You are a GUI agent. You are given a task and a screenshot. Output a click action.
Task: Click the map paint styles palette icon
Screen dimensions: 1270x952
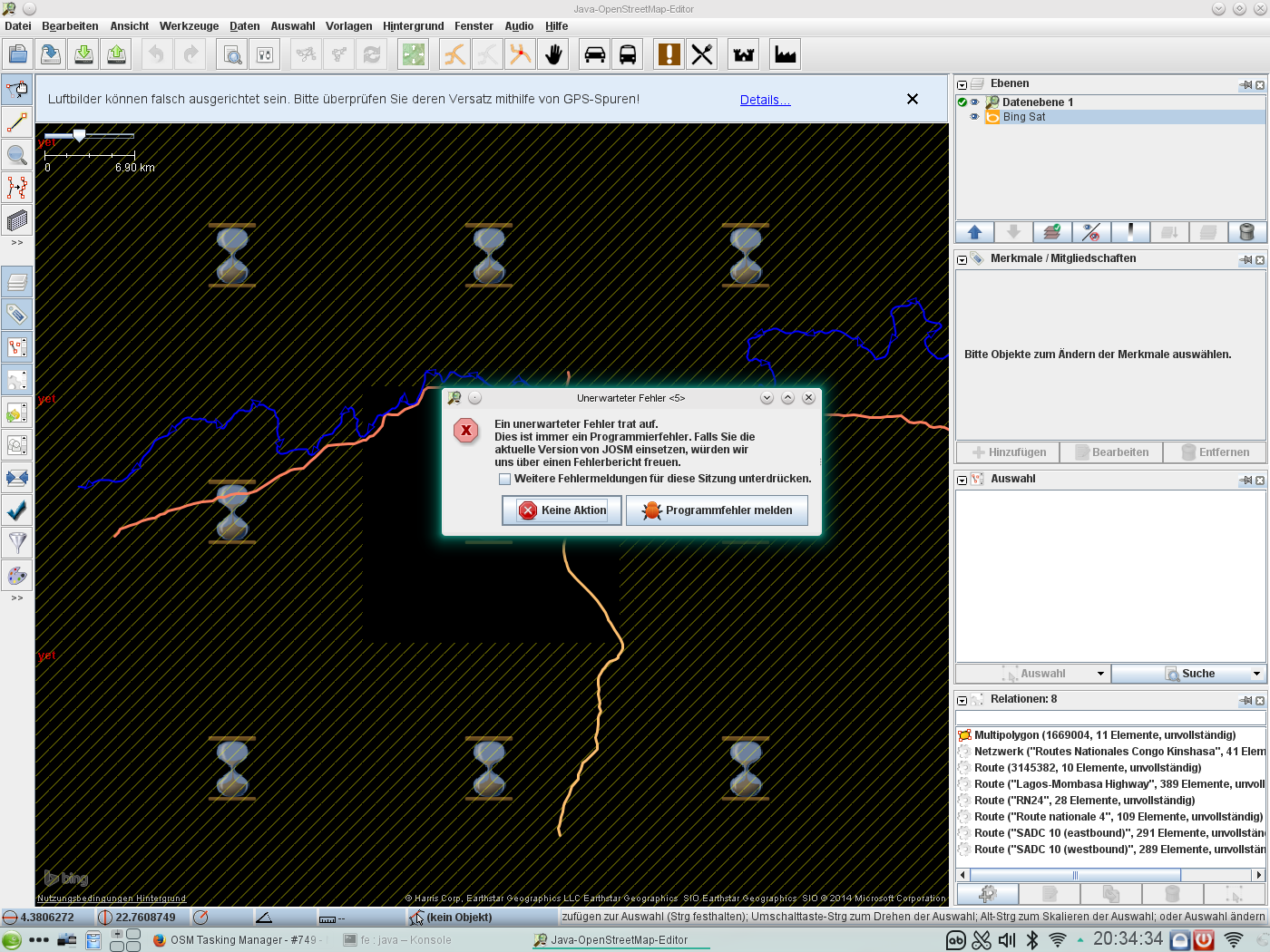pyautogui.click(x=17, y=576)
